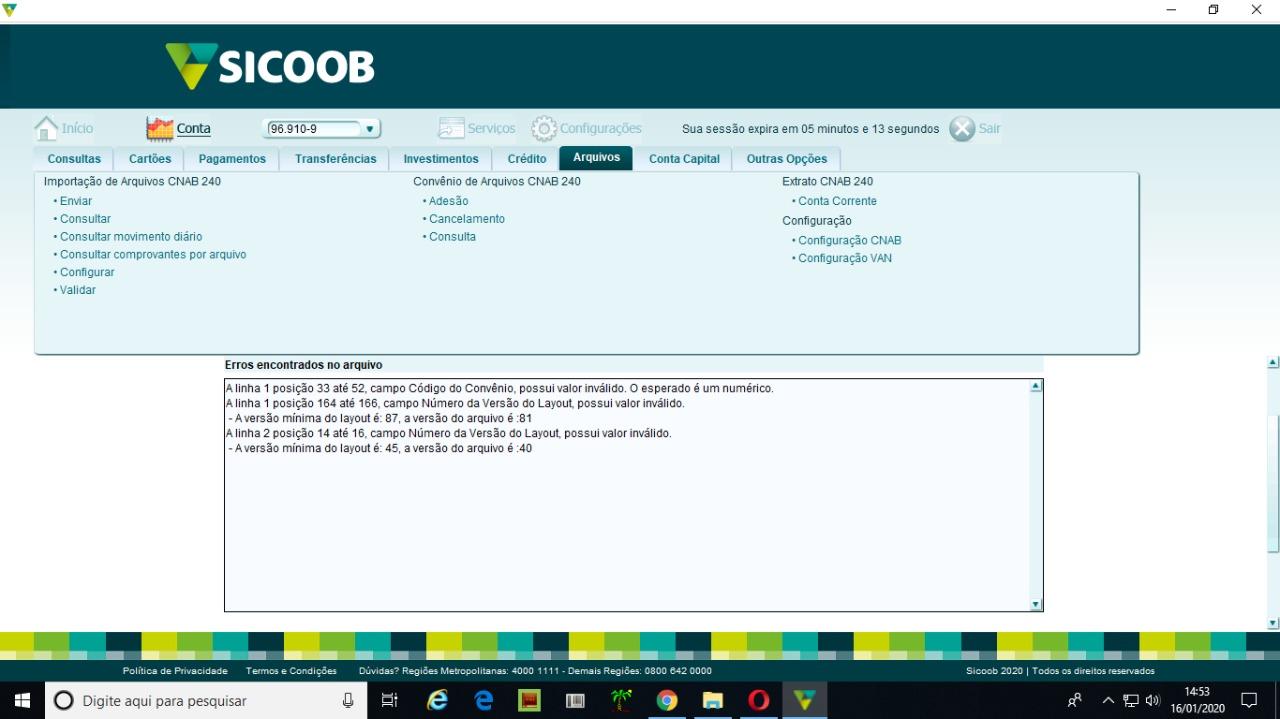Select Sicoob app in taskbar

click(x=804, y=700)
